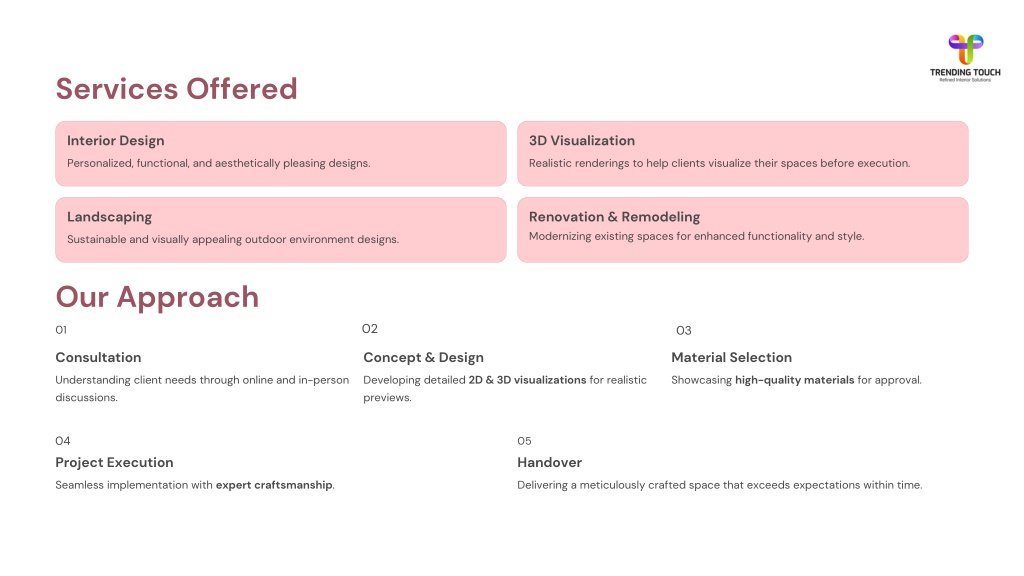Image resolution: width=1024 pixels, height=576 pixels.
Task: Click the Our Approach heading
Action: [x=157, y=297]
